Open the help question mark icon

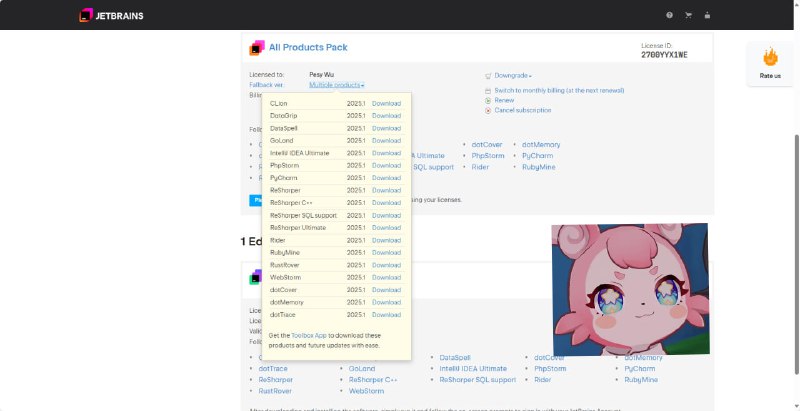click(x=669, y=15)
